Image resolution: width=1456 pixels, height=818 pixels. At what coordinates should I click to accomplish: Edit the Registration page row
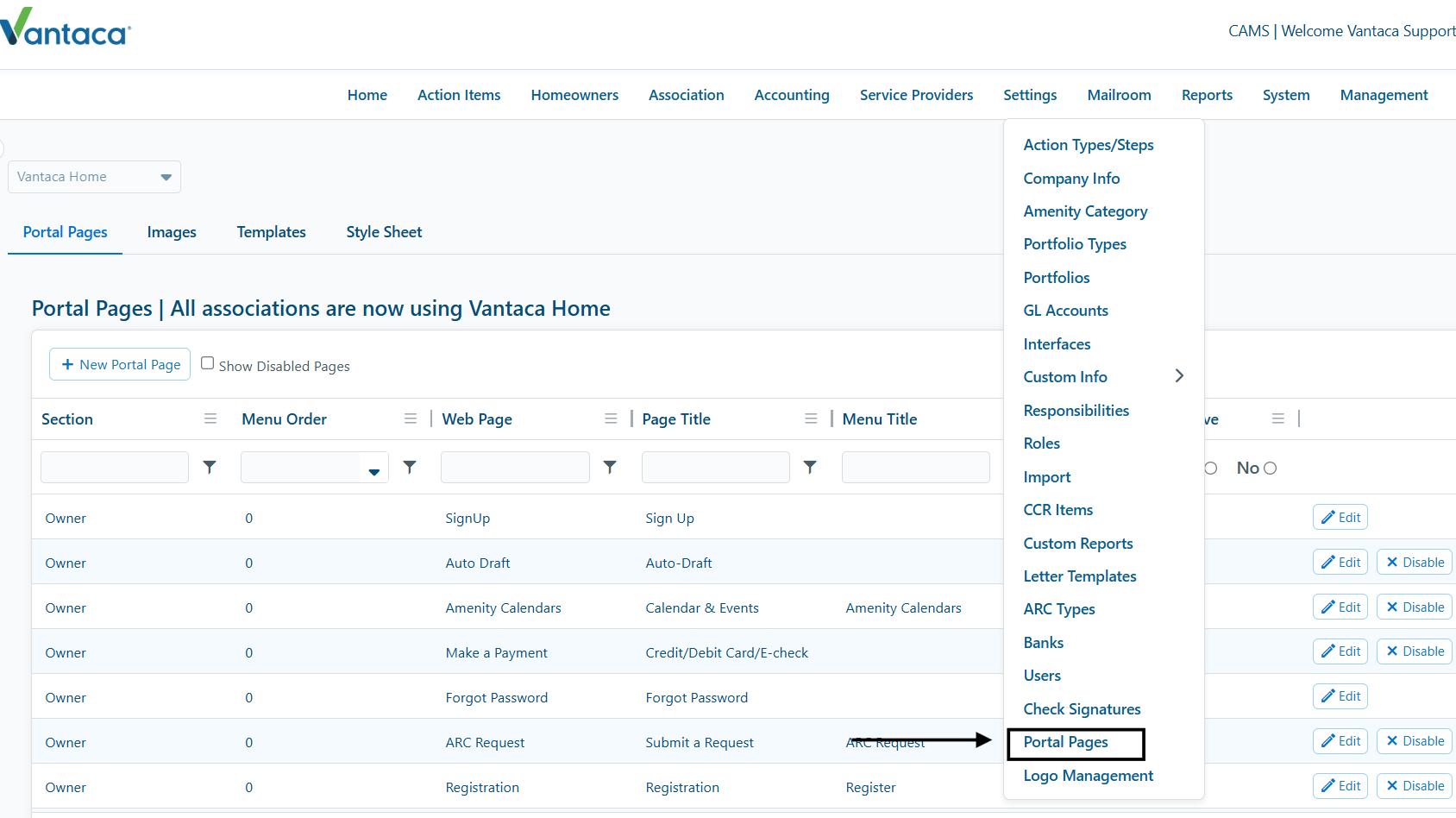point(1340,785)
